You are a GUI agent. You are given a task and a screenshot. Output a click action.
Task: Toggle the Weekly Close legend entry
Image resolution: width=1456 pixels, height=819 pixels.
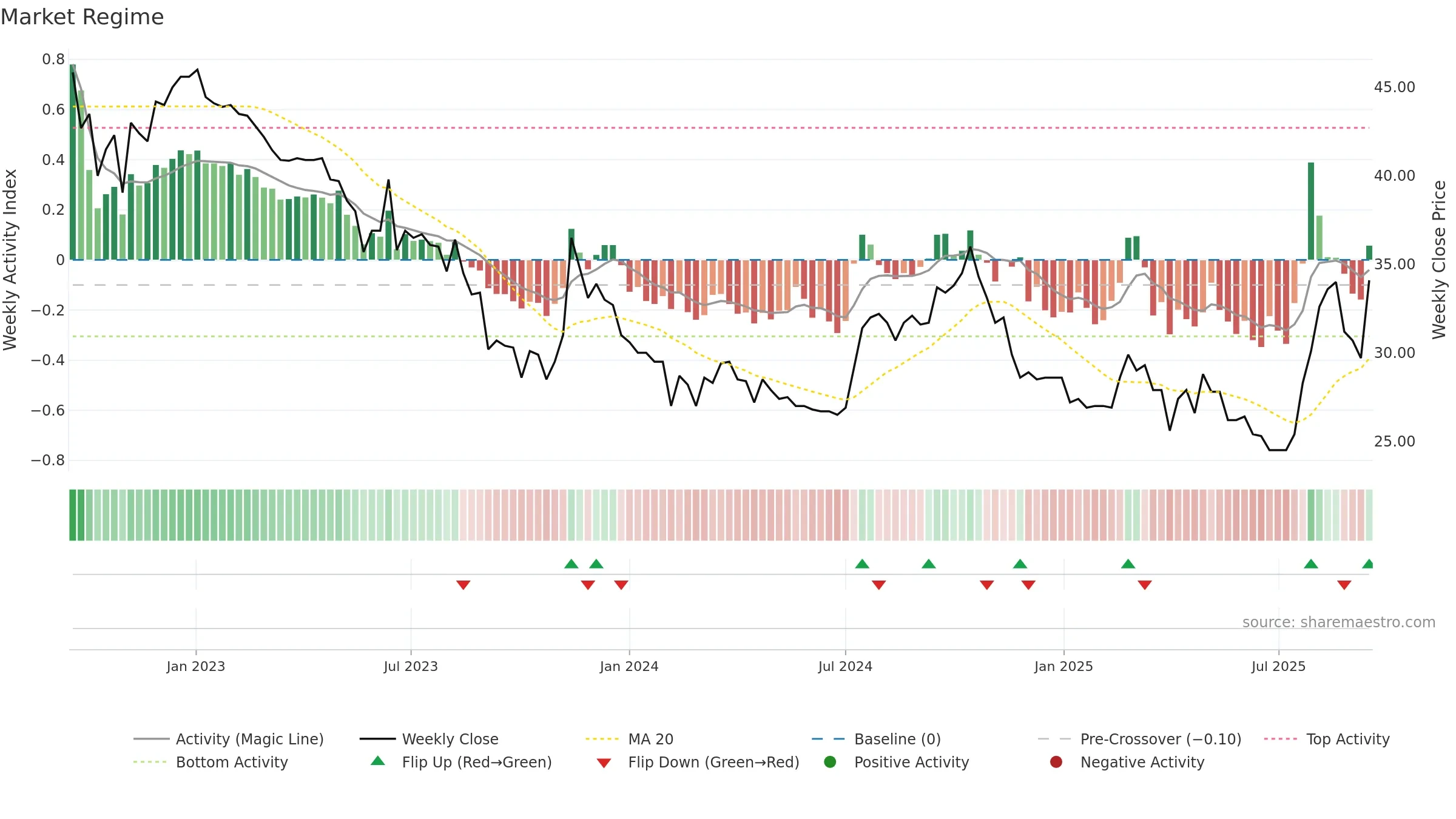[x=429, y=739]
